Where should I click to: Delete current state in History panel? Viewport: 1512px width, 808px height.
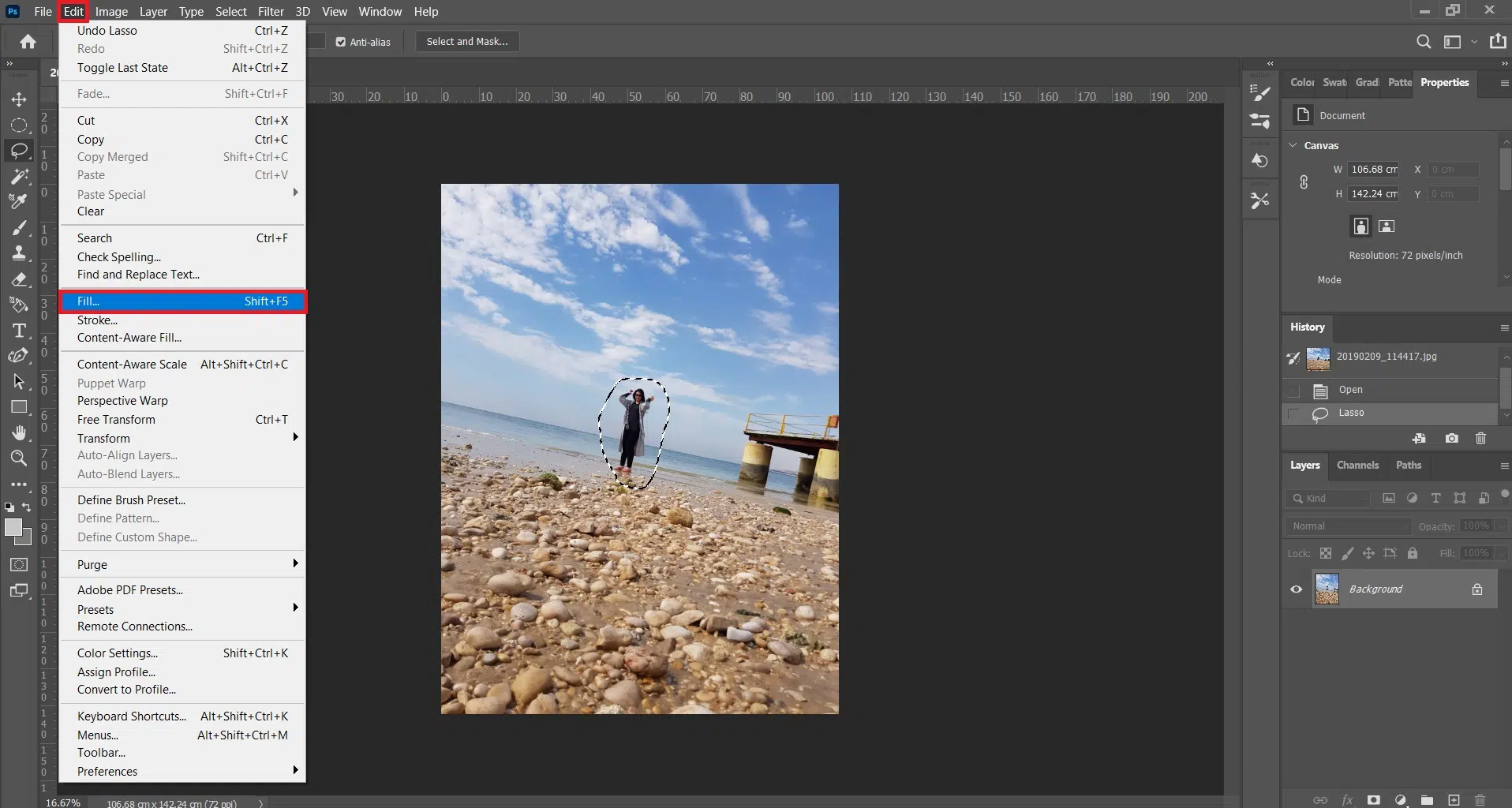coord(1480,439)
